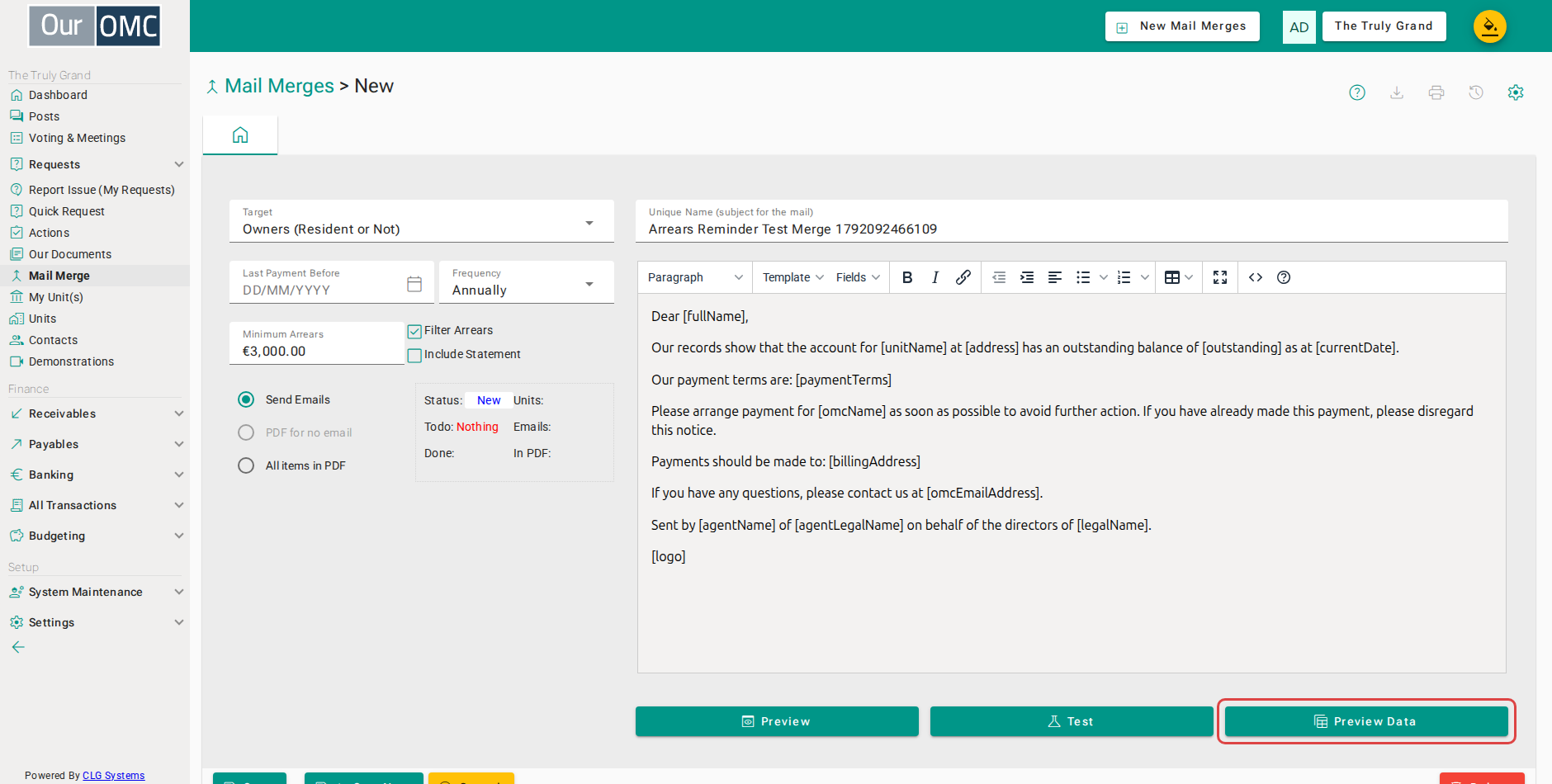Click the Test button
The image size is (1552, 784).
click(1072, 721)
